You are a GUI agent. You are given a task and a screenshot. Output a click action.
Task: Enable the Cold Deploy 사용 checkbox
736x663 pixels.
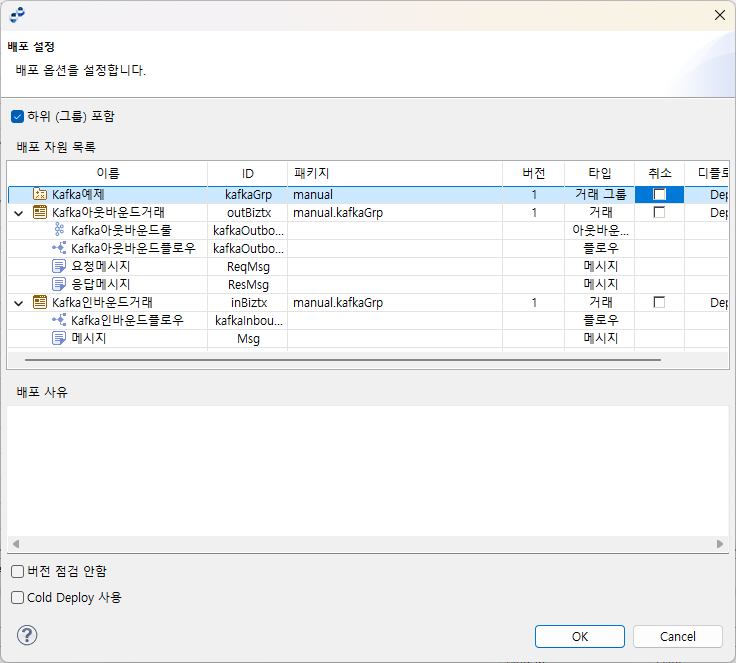(x=17, y=597)
